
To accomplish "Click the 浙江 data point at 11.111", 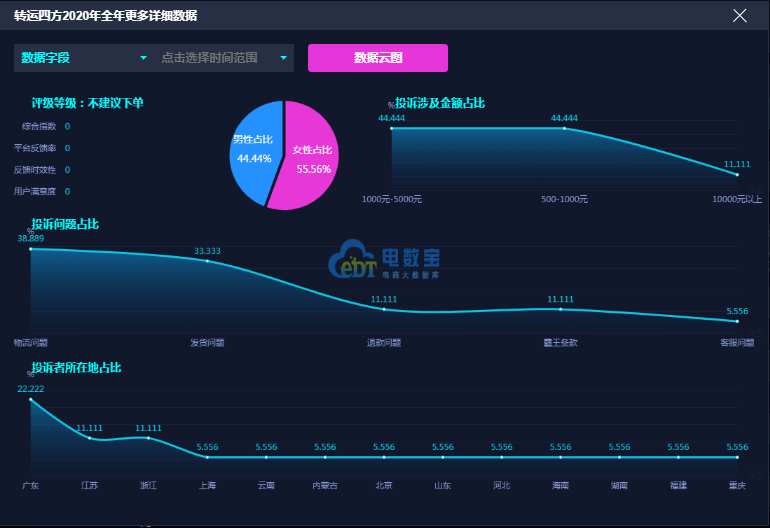I will pyautogui.click(x=148, y=438).
